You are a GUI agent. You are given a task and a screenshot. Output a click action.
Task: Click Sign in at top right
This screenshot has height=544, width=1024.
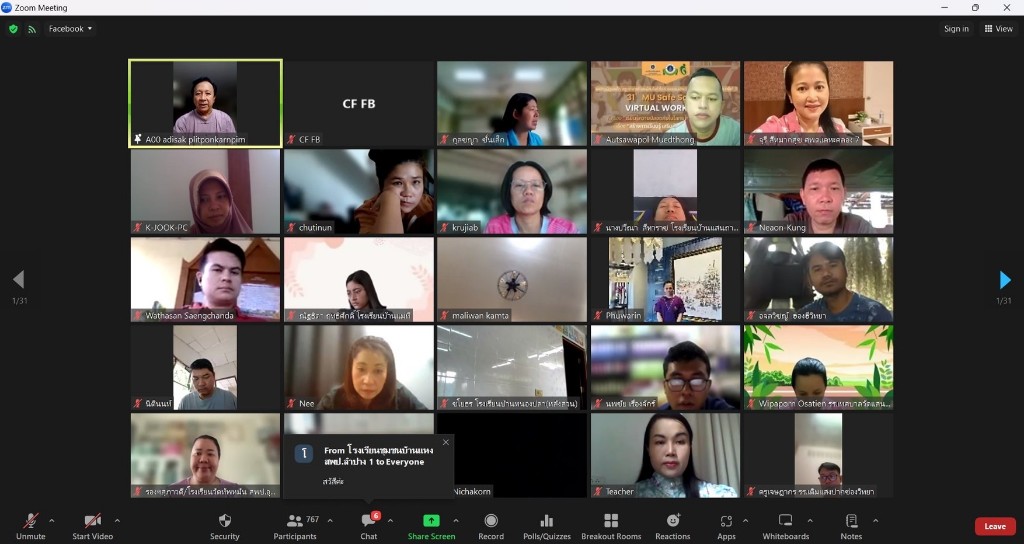click(x=956, y=29)
